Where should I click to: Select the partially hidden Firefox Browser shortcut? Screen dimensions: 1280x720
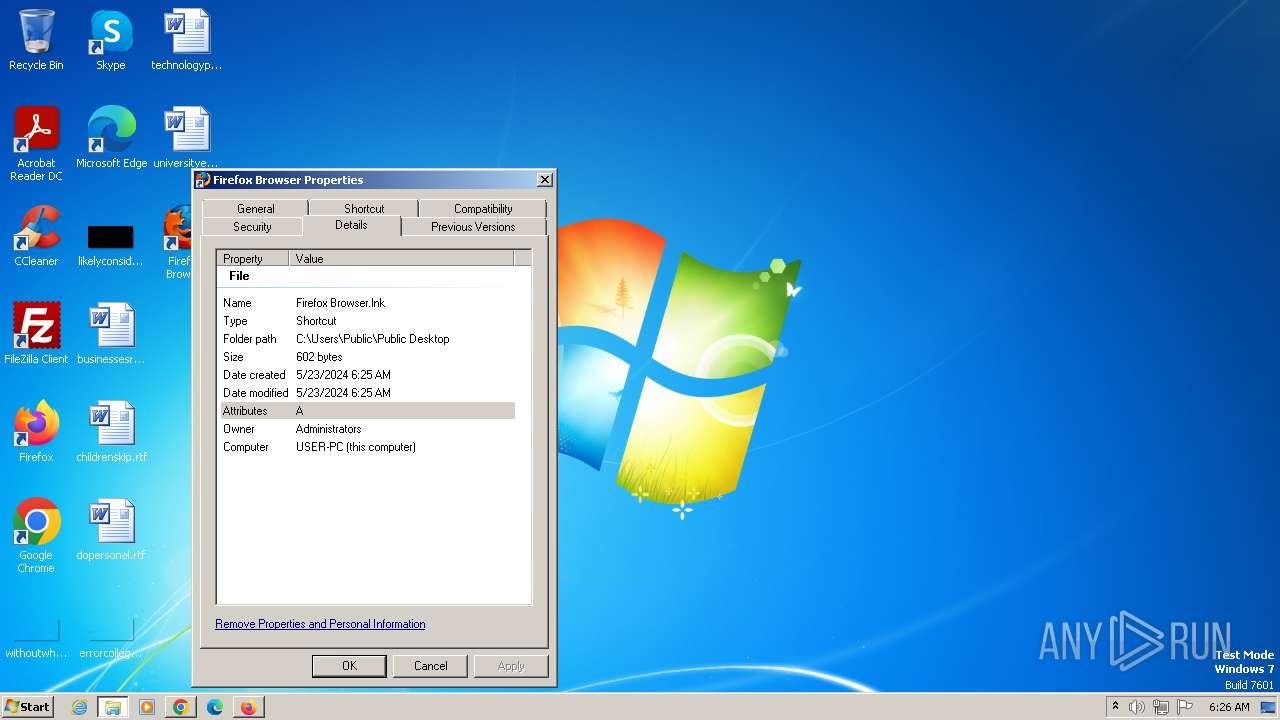[178, 242]
